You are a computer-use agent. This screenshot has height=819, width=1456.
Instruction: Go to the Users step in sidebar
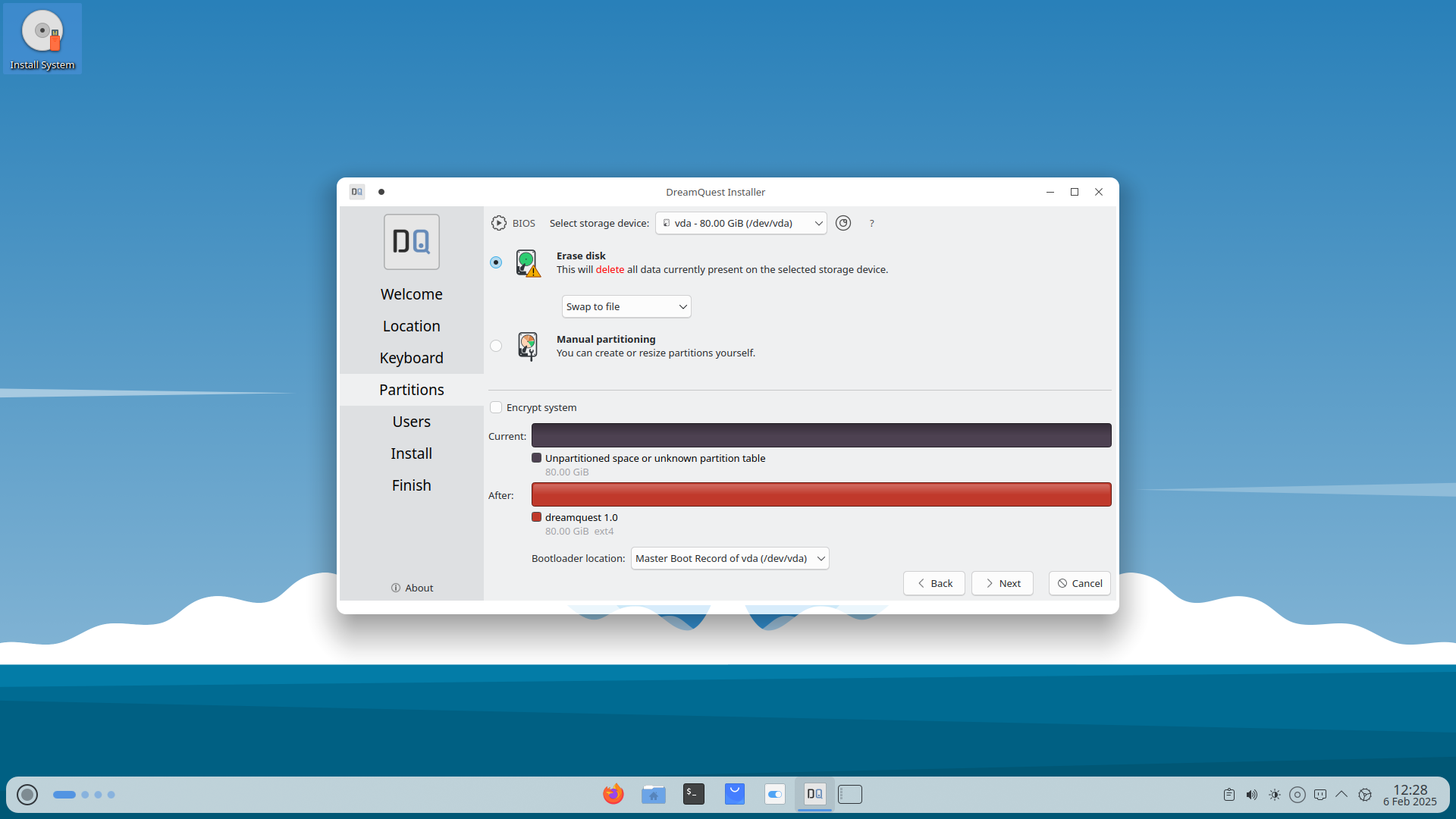pyautogui.click(x=411, y=422)
